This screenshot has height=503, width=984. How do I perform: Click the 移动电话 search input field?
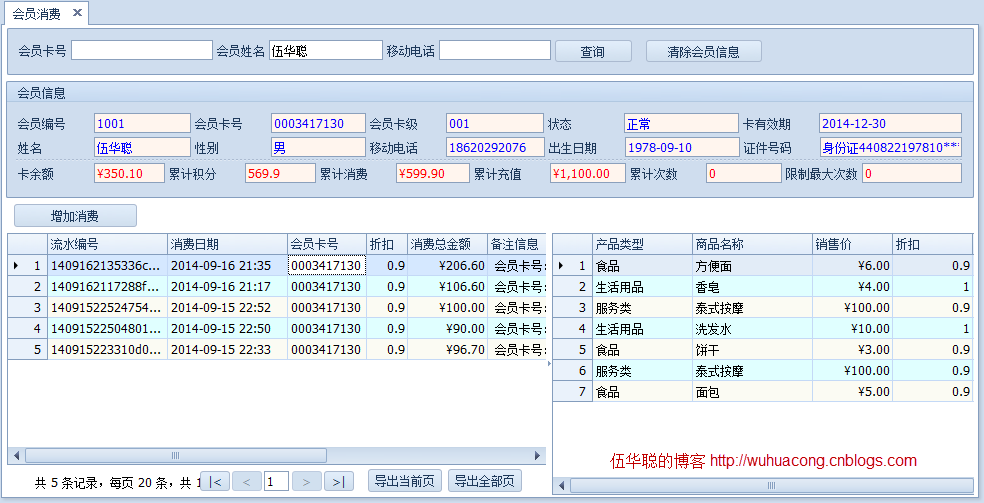[x=494, y=51]
